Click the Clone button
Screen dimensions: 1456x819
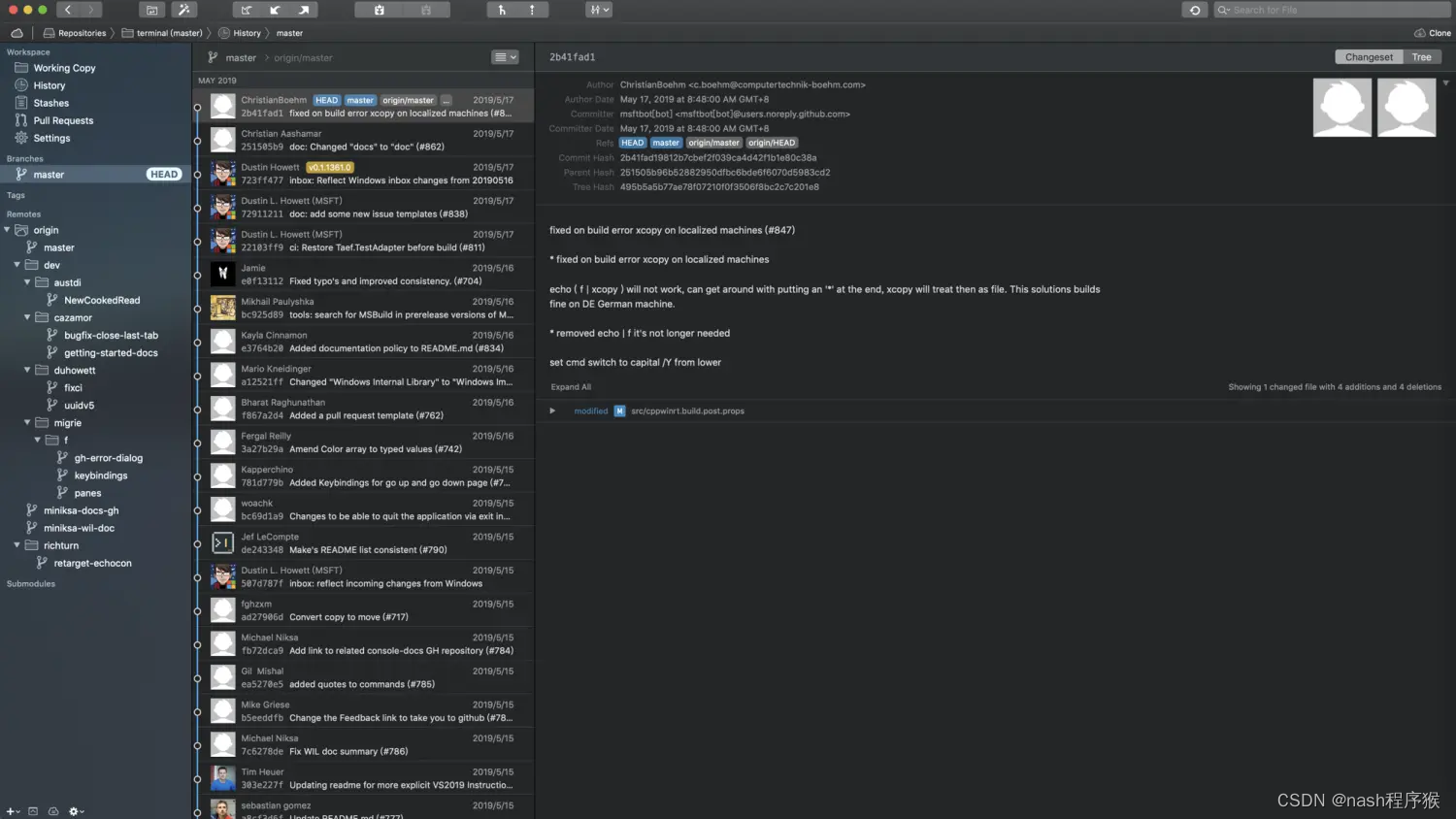(x=1433, y=33)
